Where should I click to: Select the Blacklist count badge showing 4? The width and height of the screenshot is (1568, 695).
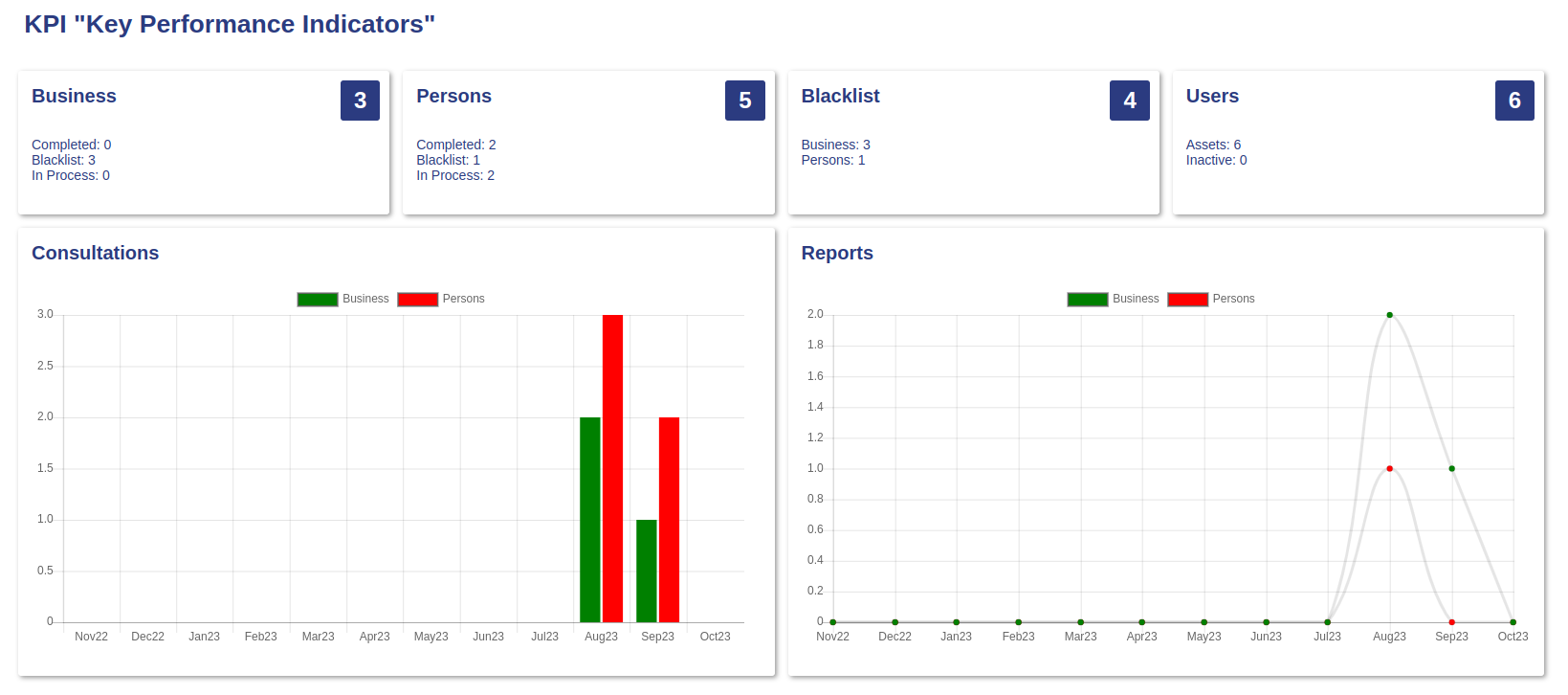[1129, 101]
